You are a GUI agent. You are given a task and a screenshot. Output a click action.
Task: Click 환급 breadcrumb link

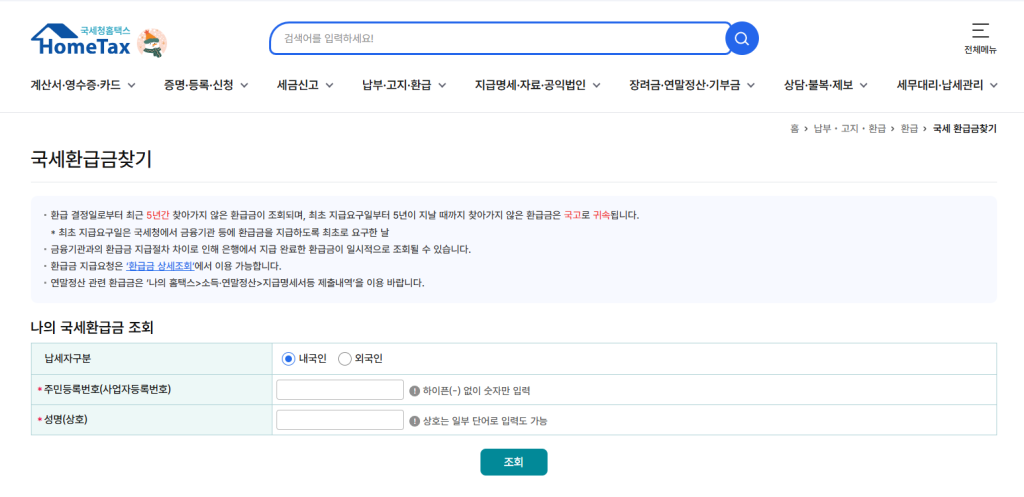point(908,129)
